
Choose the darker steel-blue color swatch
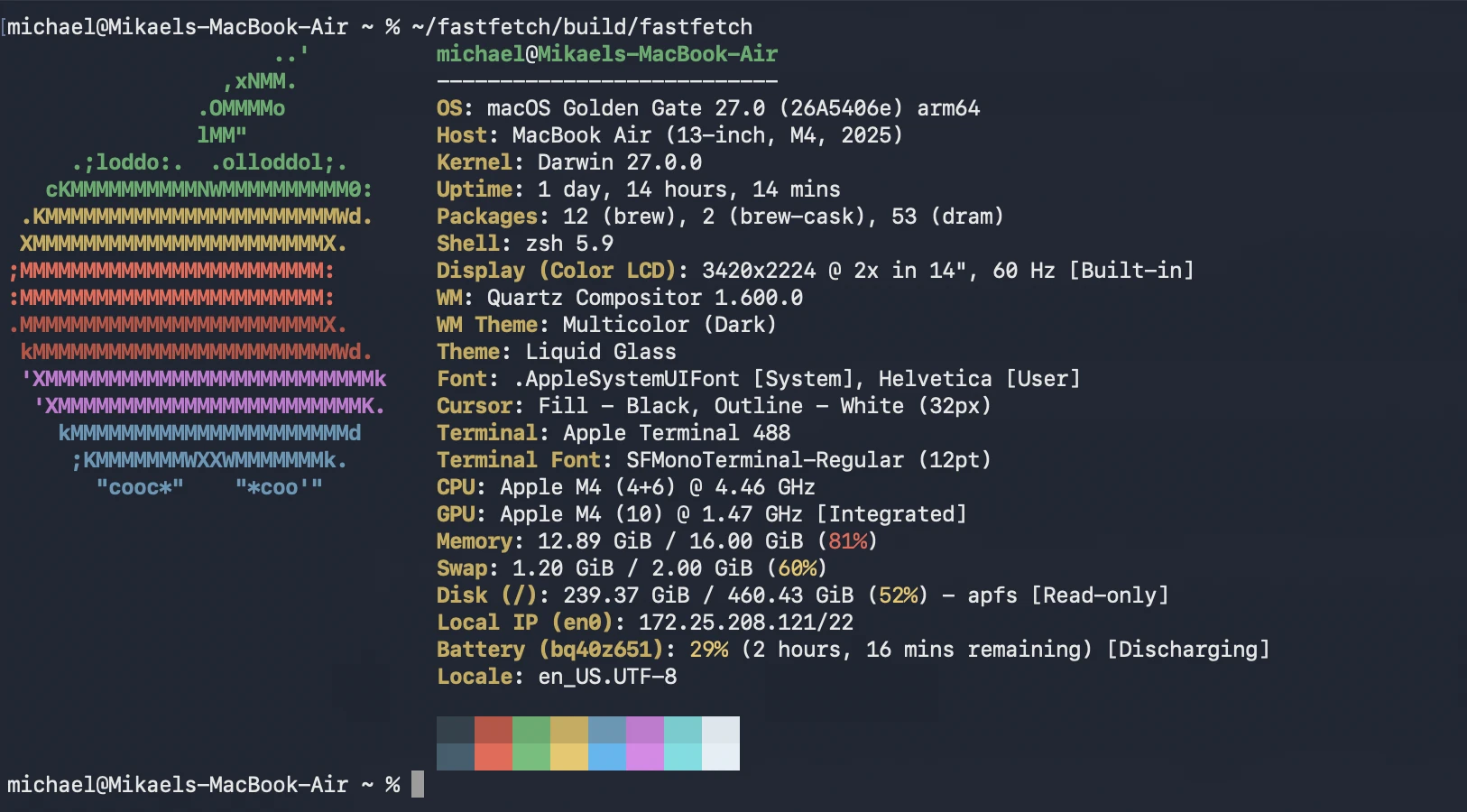(x=607, y=730)
